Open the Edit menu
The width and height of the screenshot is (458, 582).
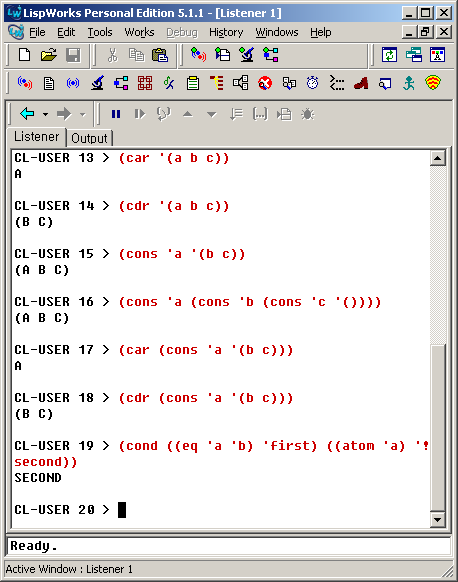coord(66,33)
